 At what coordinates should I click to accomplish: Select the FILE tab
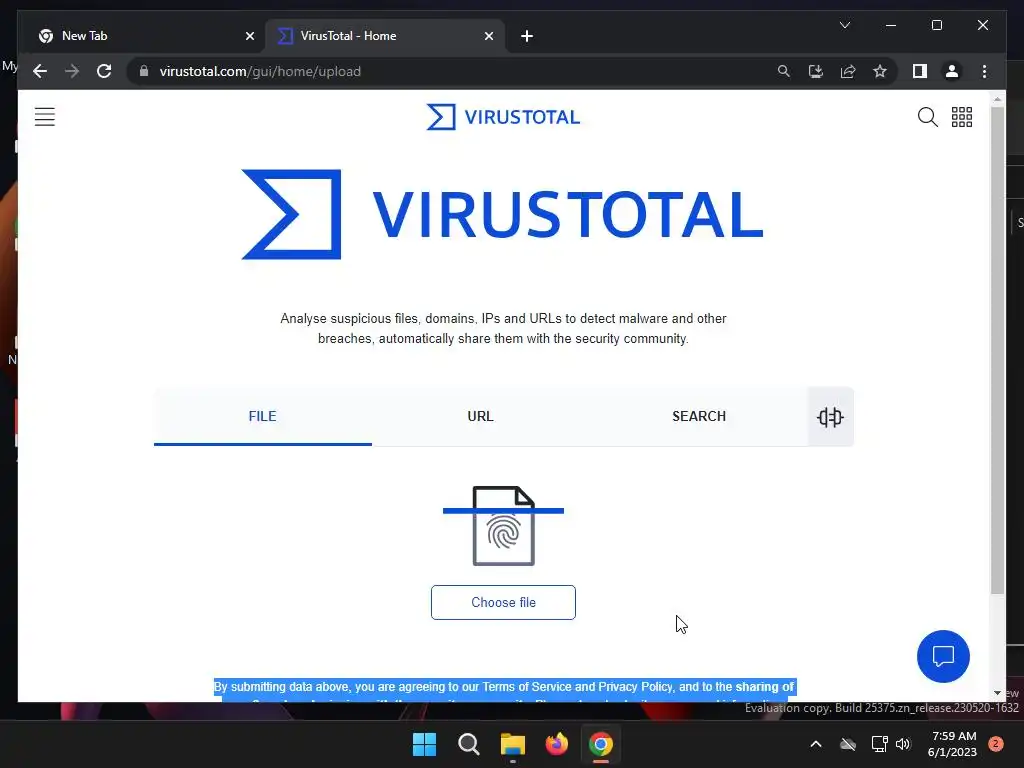pos(263,416)
